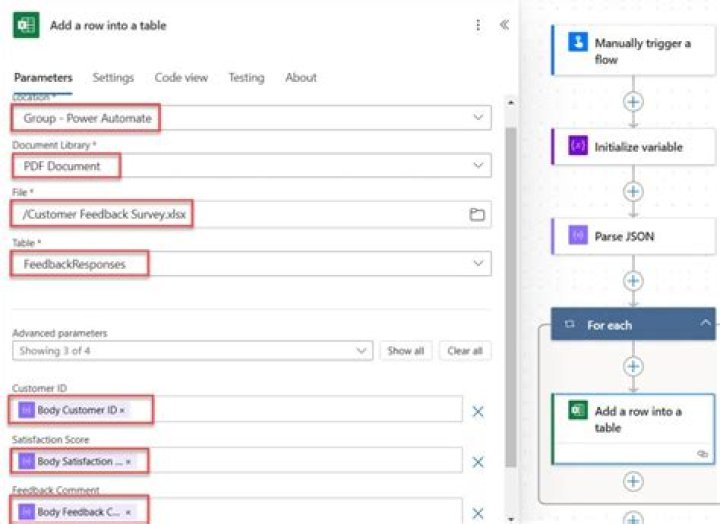Click inside the Satisfaction Score input field
The height and width of the screenshot is (524, 720).
coord(236,460)
